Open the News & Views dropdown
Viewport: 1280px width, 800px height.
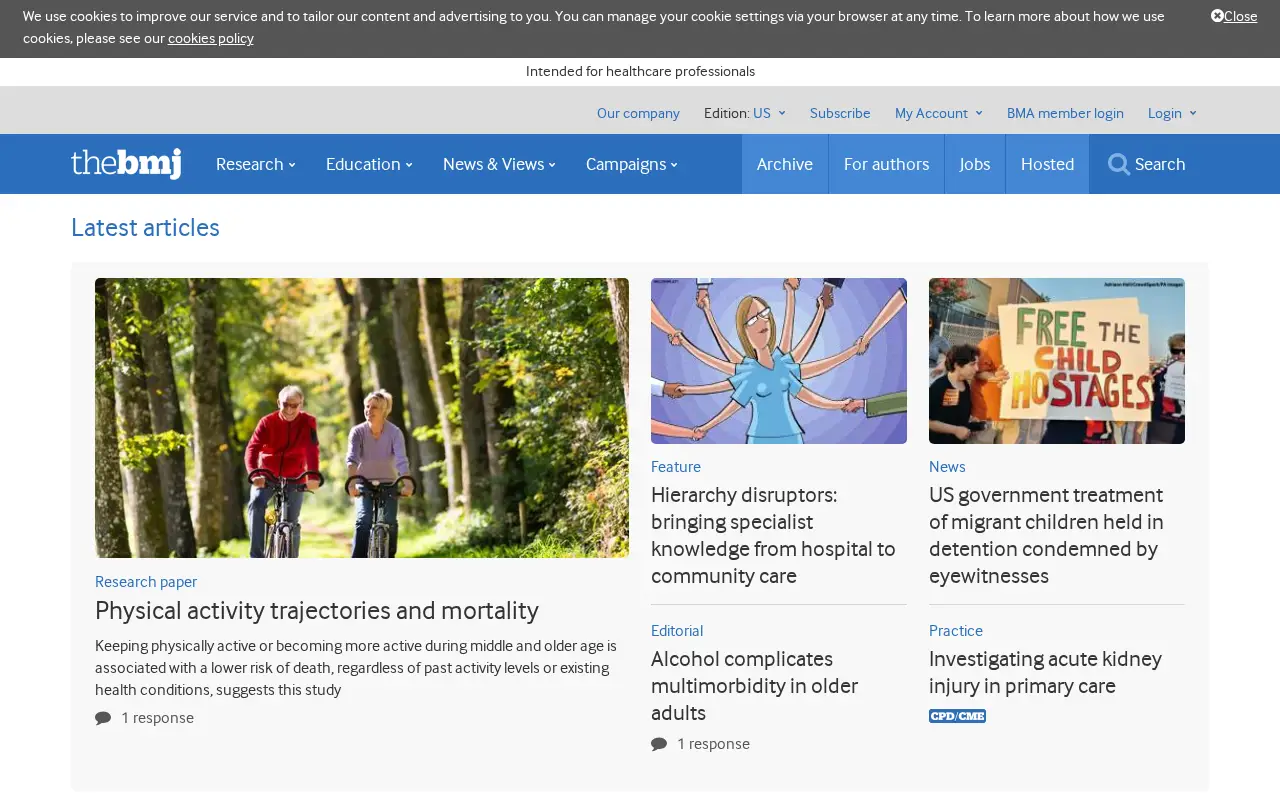[499, 164]
